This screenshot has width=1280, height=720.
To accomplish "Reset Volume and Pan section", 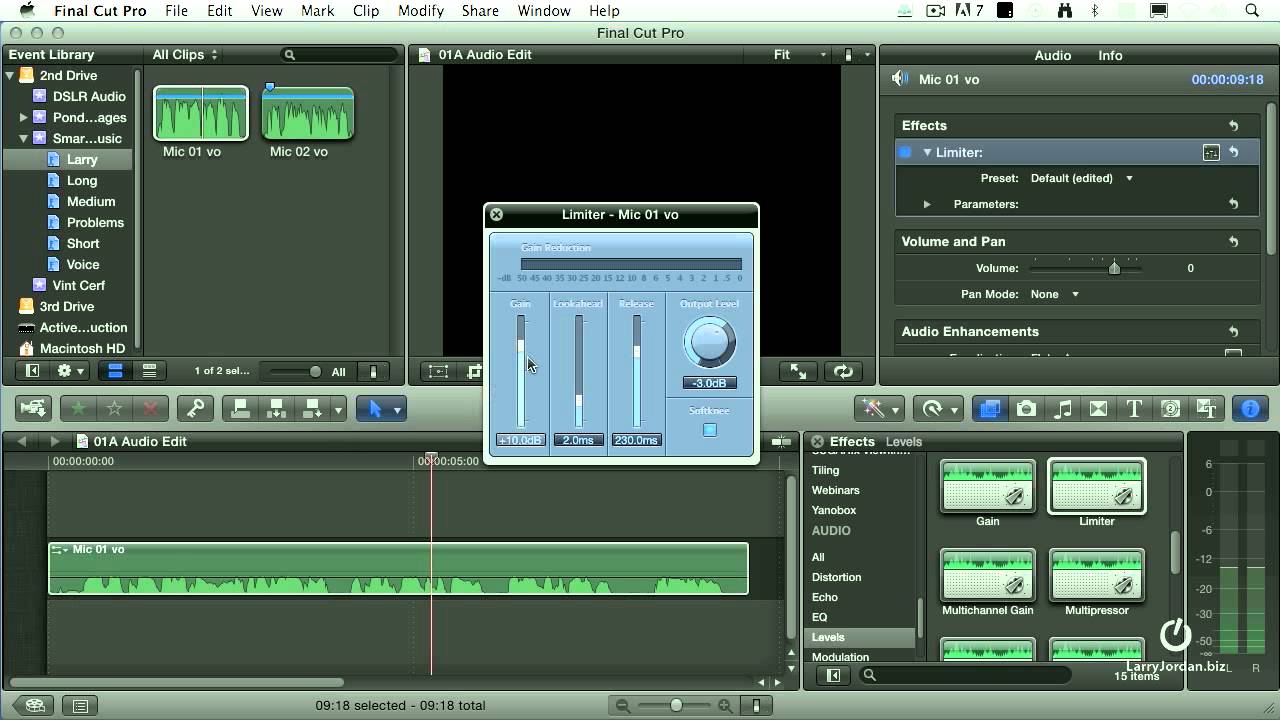I will click(x=1234, y=241).
